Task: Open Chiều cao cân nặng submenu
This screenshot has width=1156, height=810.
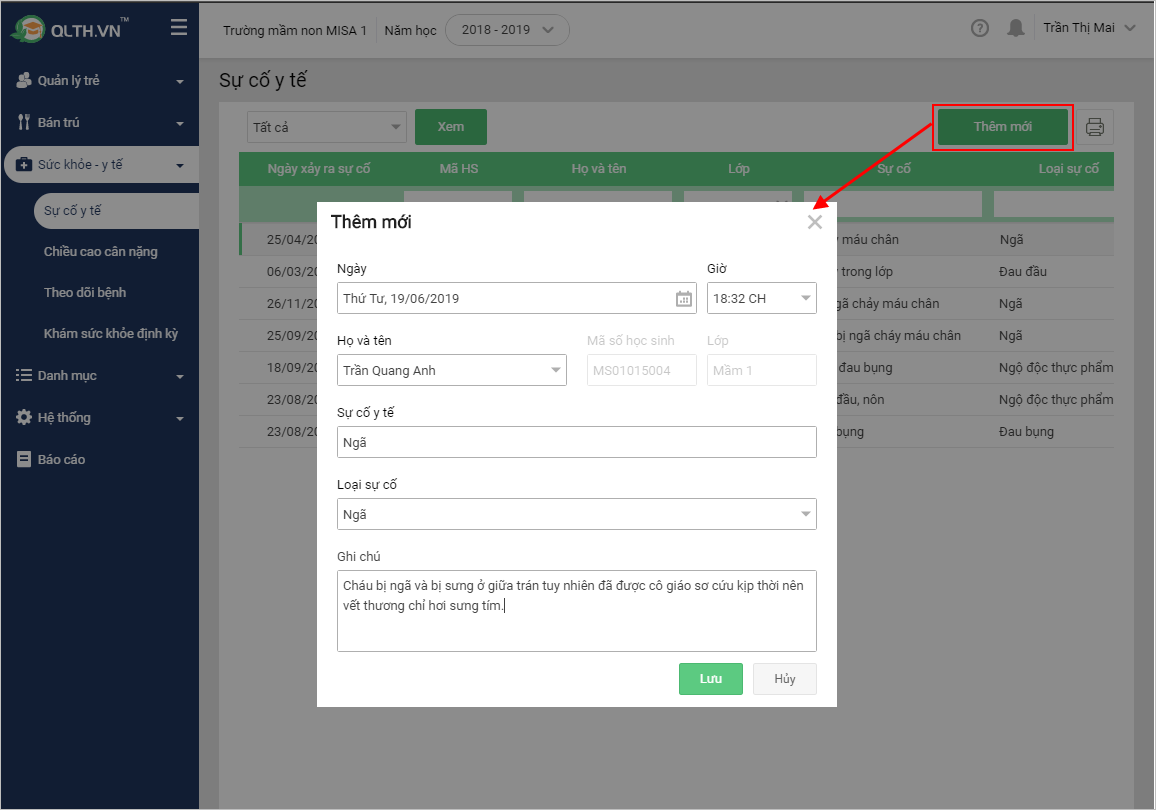Action: coord(100,251)
